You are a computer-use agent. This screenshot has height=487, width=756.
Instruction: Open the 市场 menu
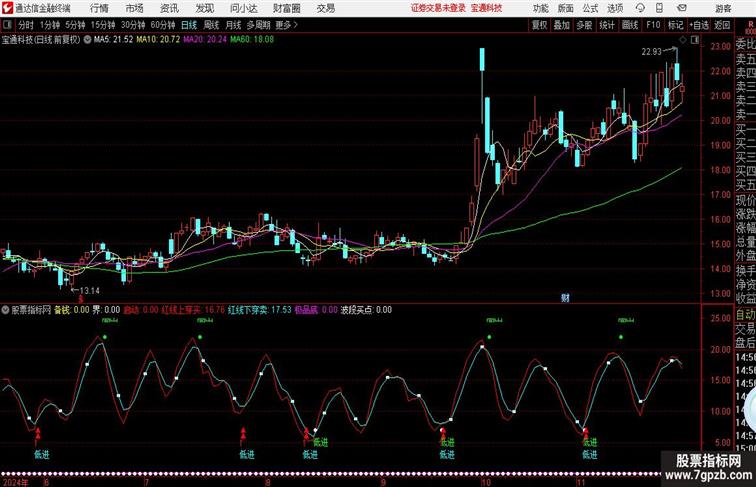(134, 8)
